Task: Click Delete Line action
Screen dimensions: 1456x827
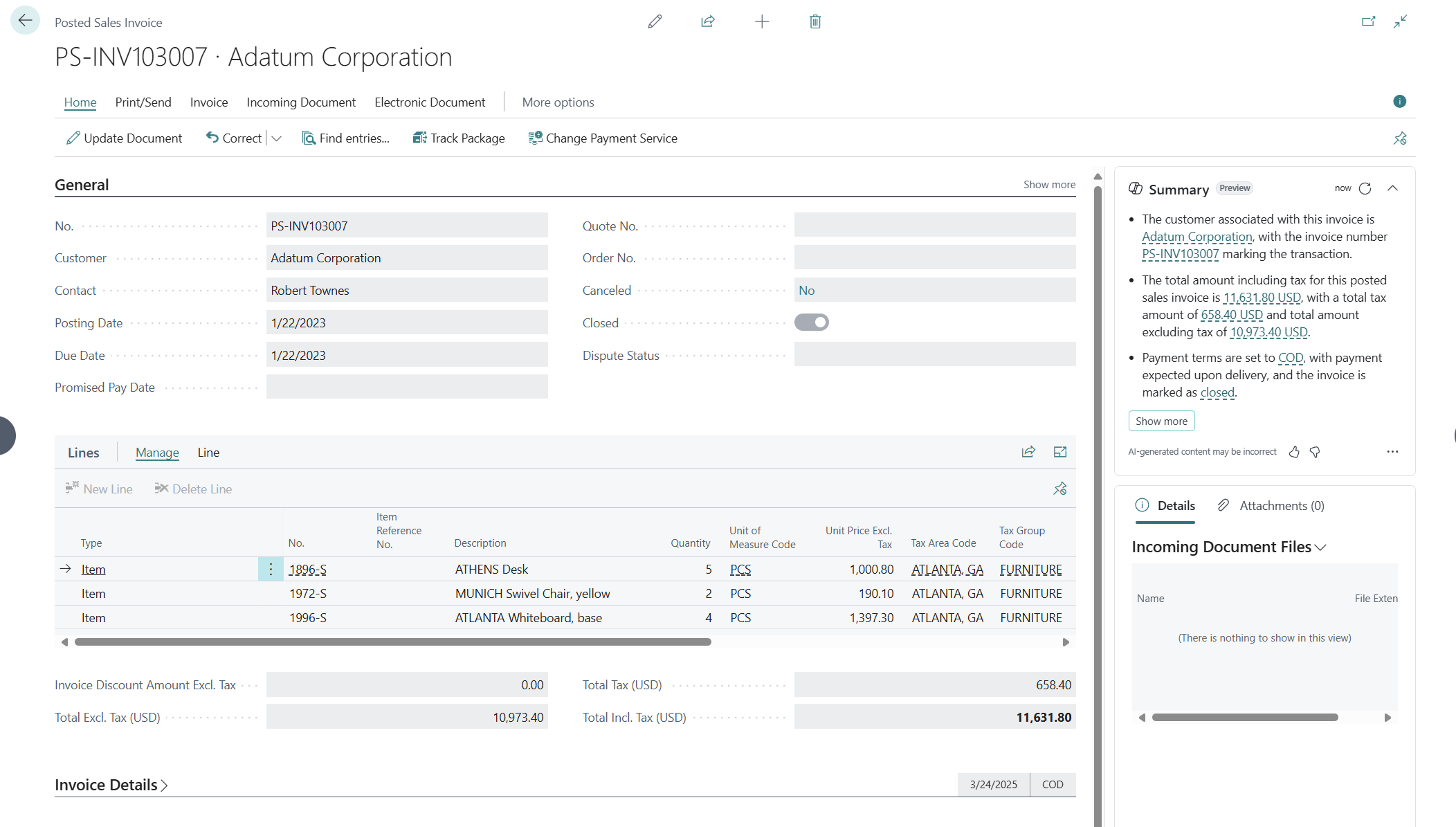Action: point(193,489)
